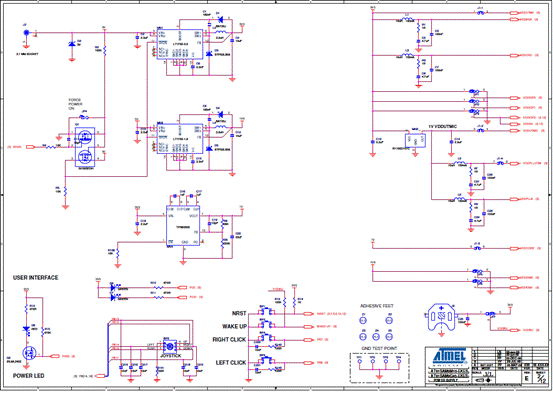
Task: Select the TPS60500 charge pump IC
Action: [x=183, y=226]
